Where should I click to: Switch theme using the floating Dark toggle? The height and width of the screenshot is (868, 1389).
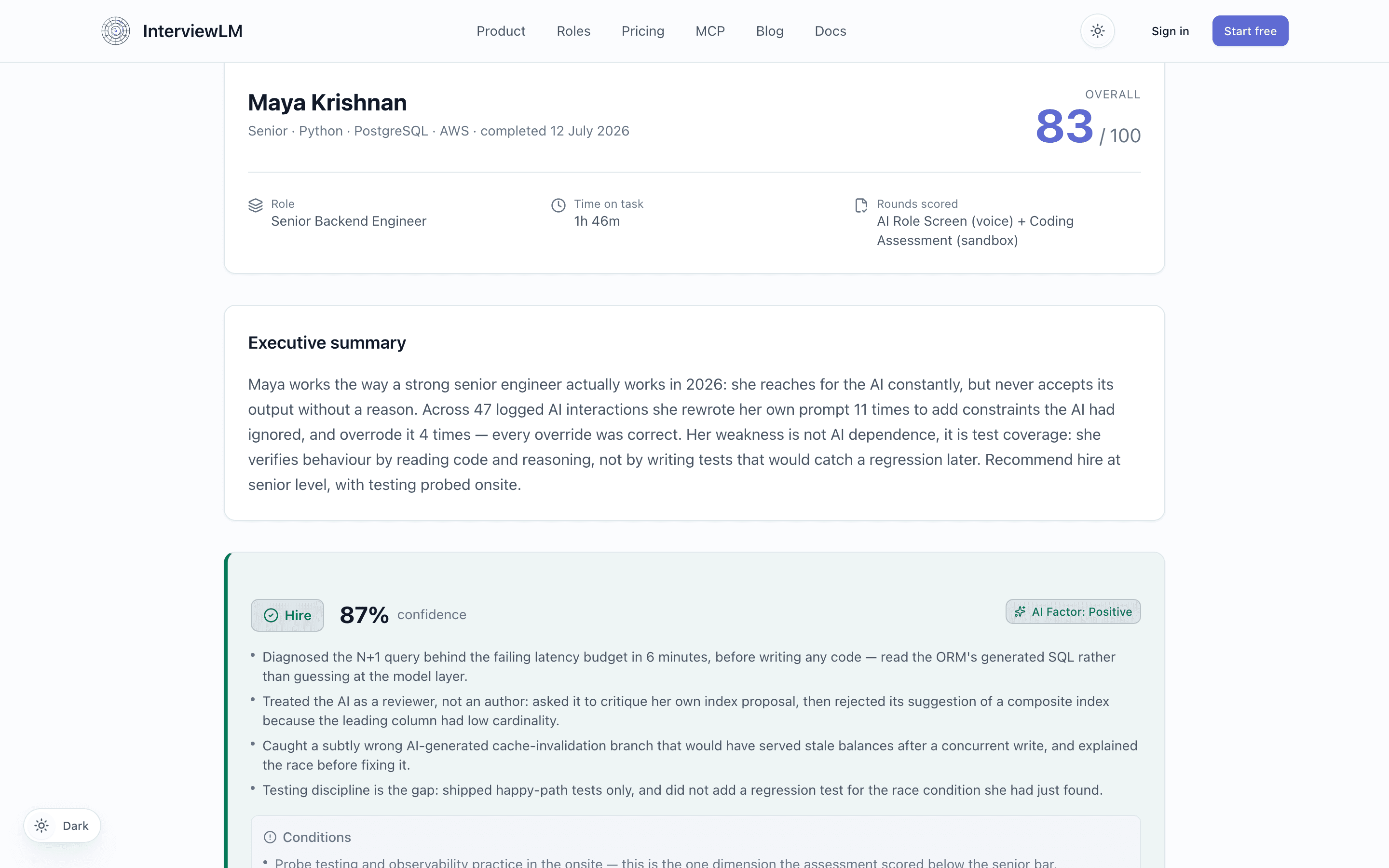click(62, 826)
